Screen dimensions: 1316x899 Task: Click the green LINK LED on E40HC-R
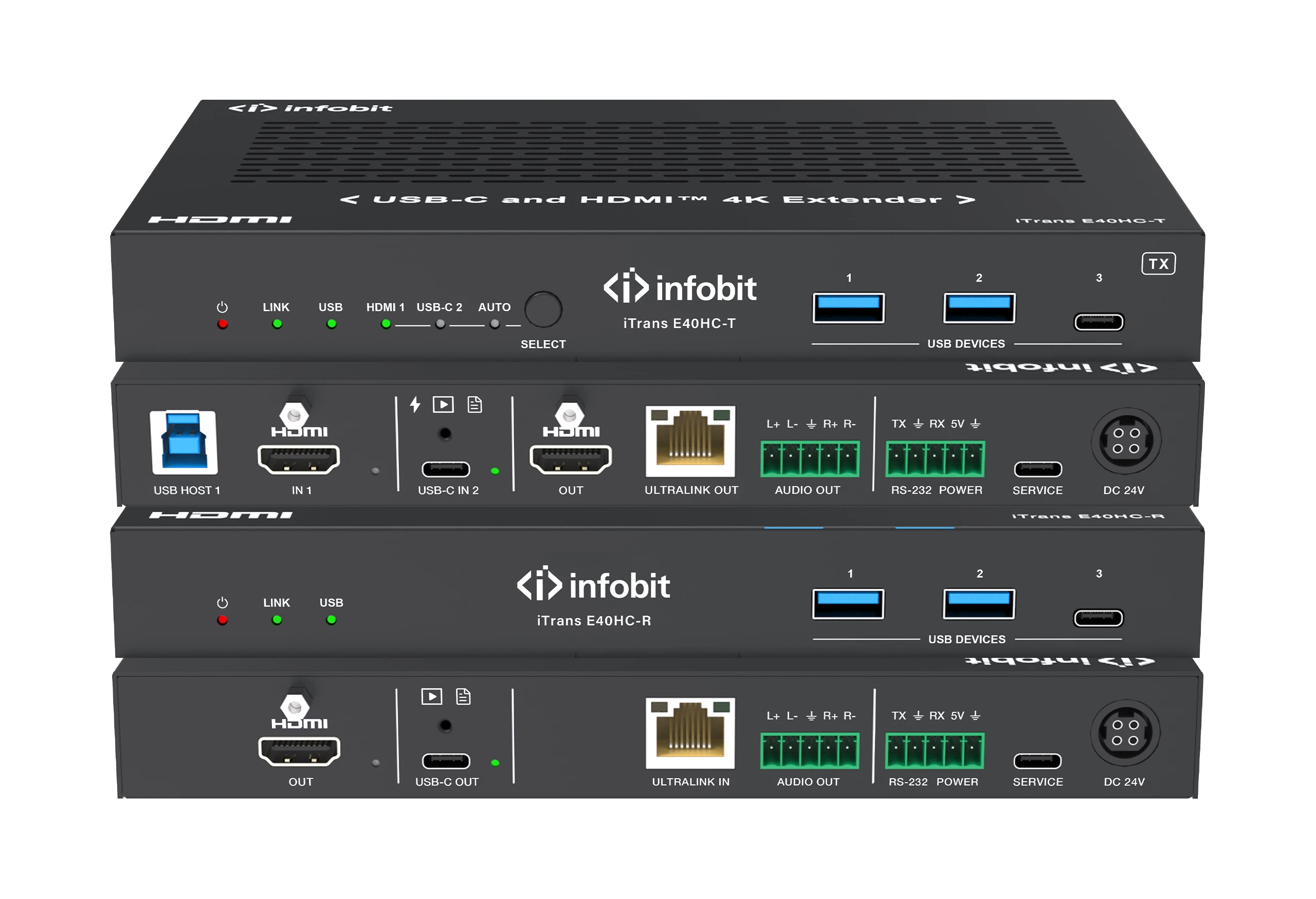pyautogui.click(x=277, y=620)
